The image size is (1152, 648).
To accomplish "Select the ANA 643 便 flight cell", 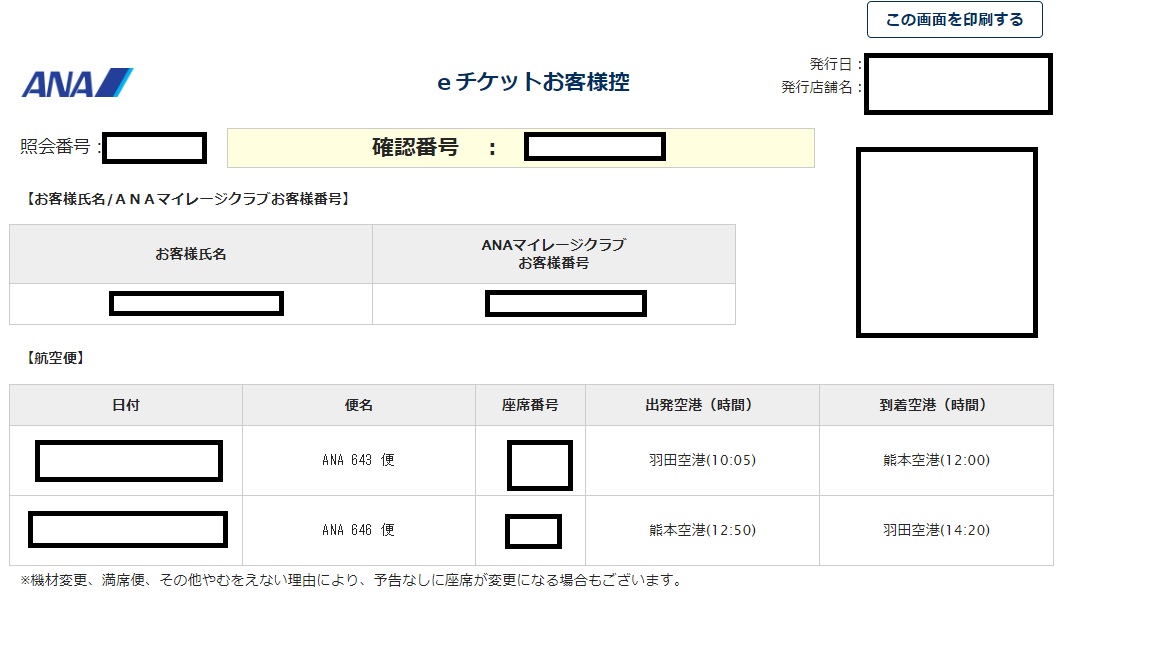I will pos(358,460).
